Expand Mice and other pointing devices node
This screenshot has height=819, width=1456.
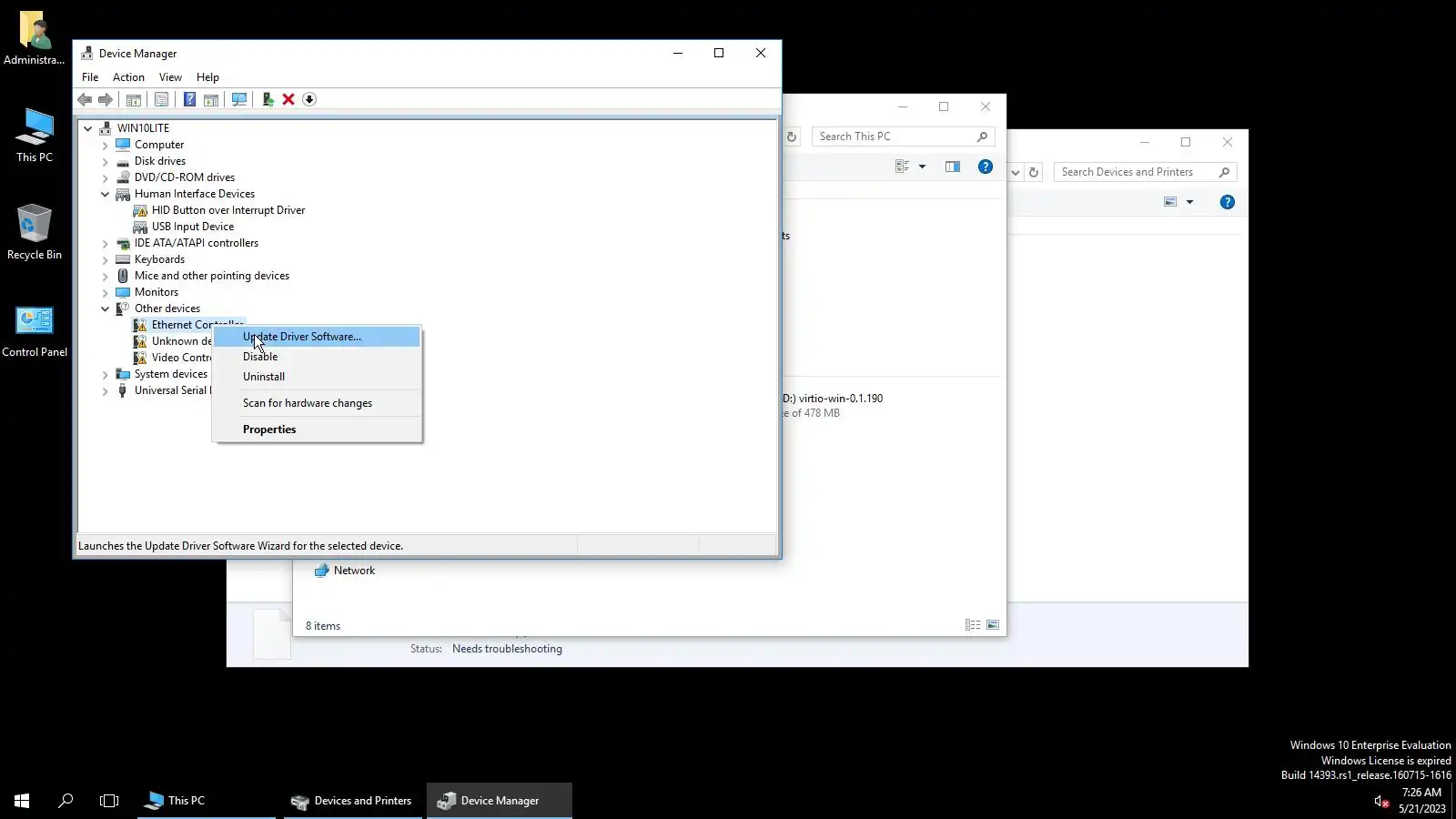click(106, 276)
